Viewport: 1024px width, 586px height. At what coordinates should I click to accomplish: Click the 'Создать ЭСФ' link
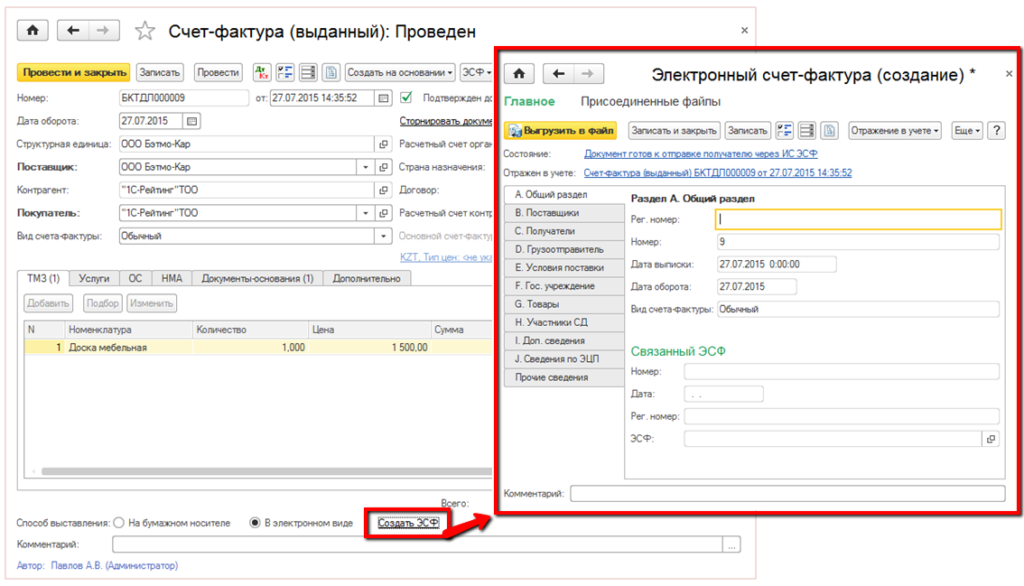pyautogui.click(x=408, y=523)
